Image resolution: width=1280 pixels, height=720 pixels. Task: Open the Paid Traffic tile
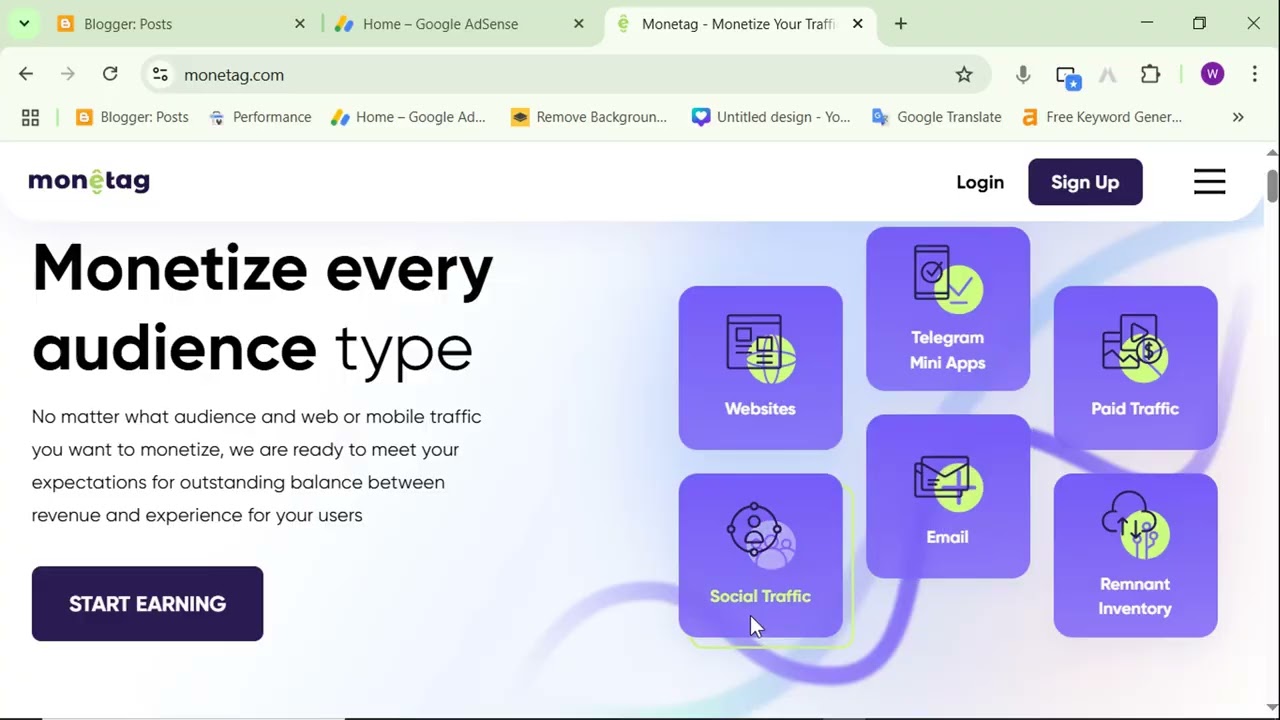(1135, 368)
